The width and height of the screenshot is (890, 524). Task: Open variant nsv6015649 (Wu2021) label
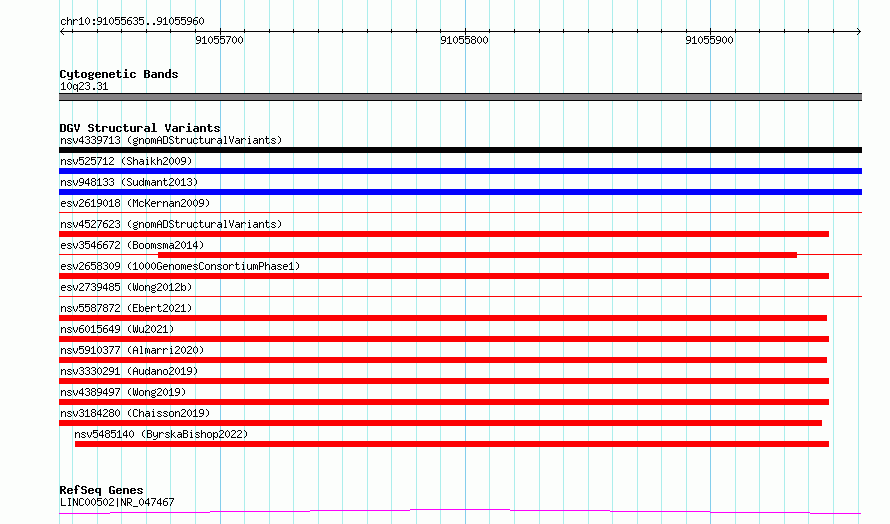point(117,329)
